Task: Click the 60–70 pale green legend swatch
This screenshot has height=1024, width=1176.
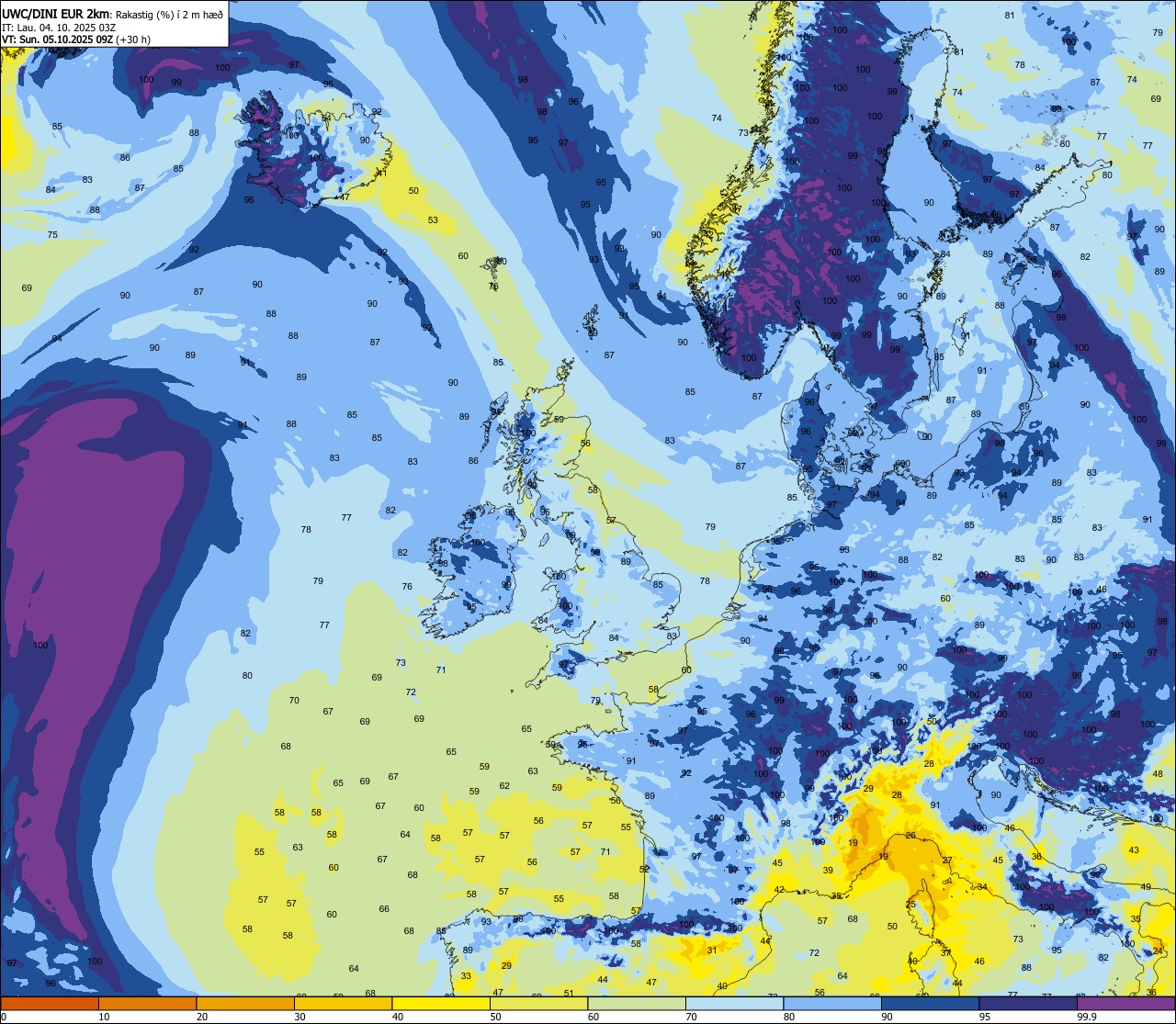Action: tap(637, 1003)
